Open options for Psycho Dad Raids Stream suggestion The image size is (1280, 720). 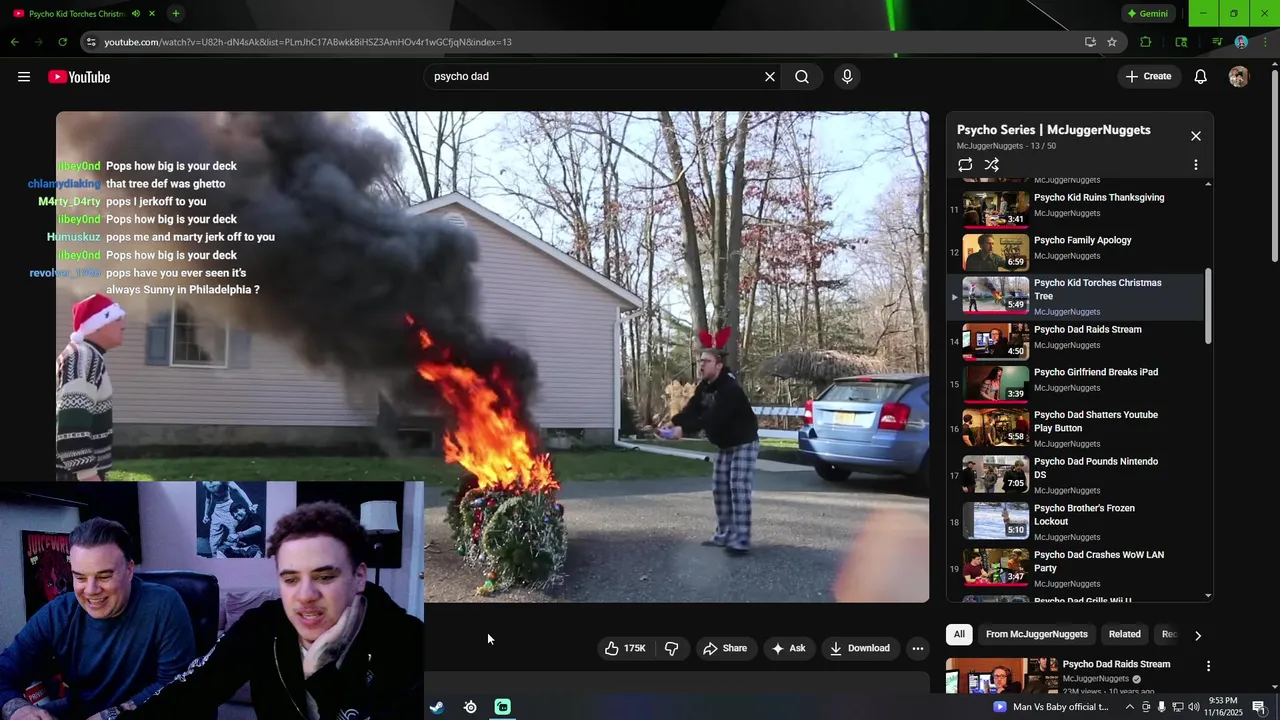[x=1208, y=666]
